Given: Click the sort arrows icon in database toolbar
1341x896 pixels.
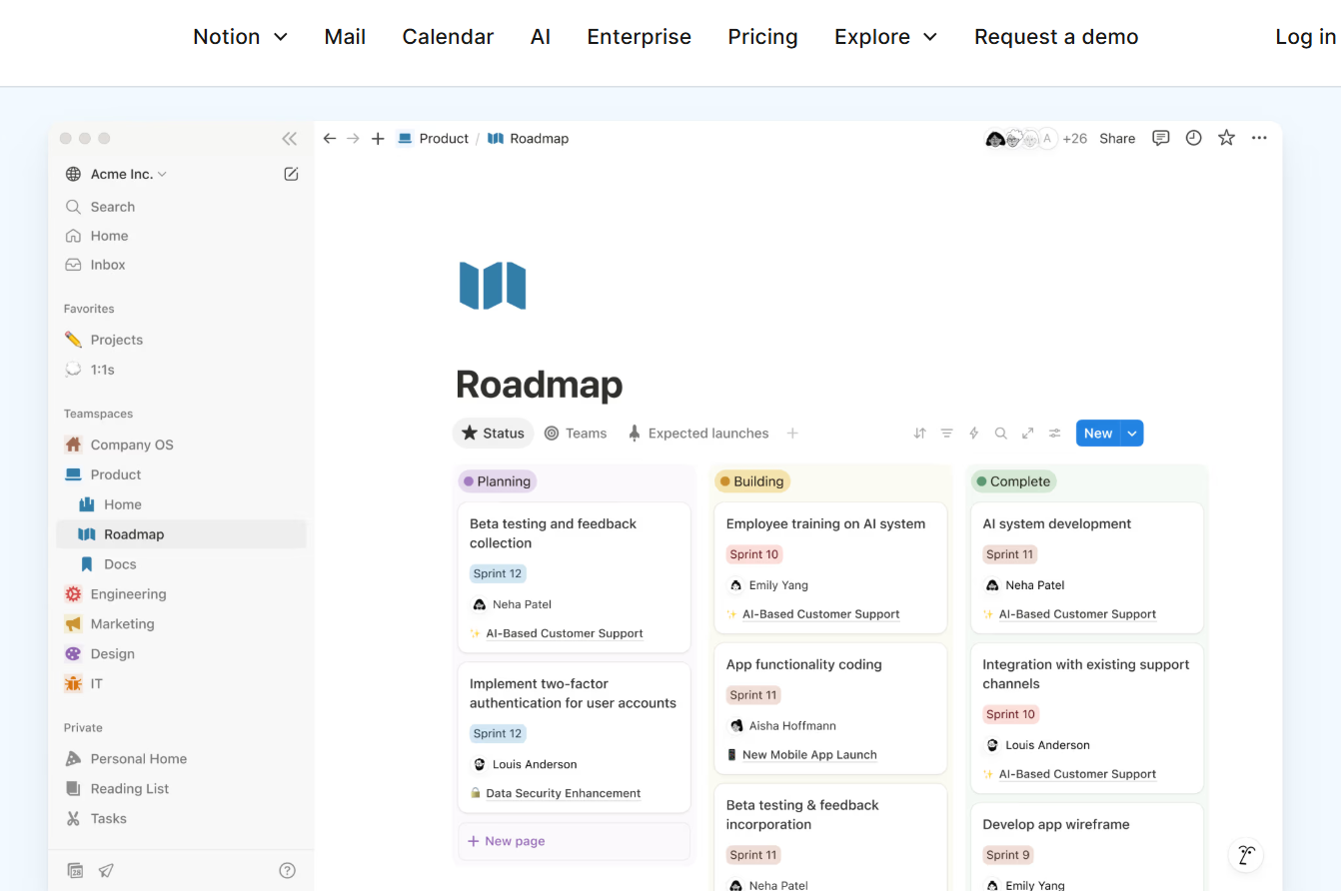Looking at the screenshot, I should pos(919,434).
